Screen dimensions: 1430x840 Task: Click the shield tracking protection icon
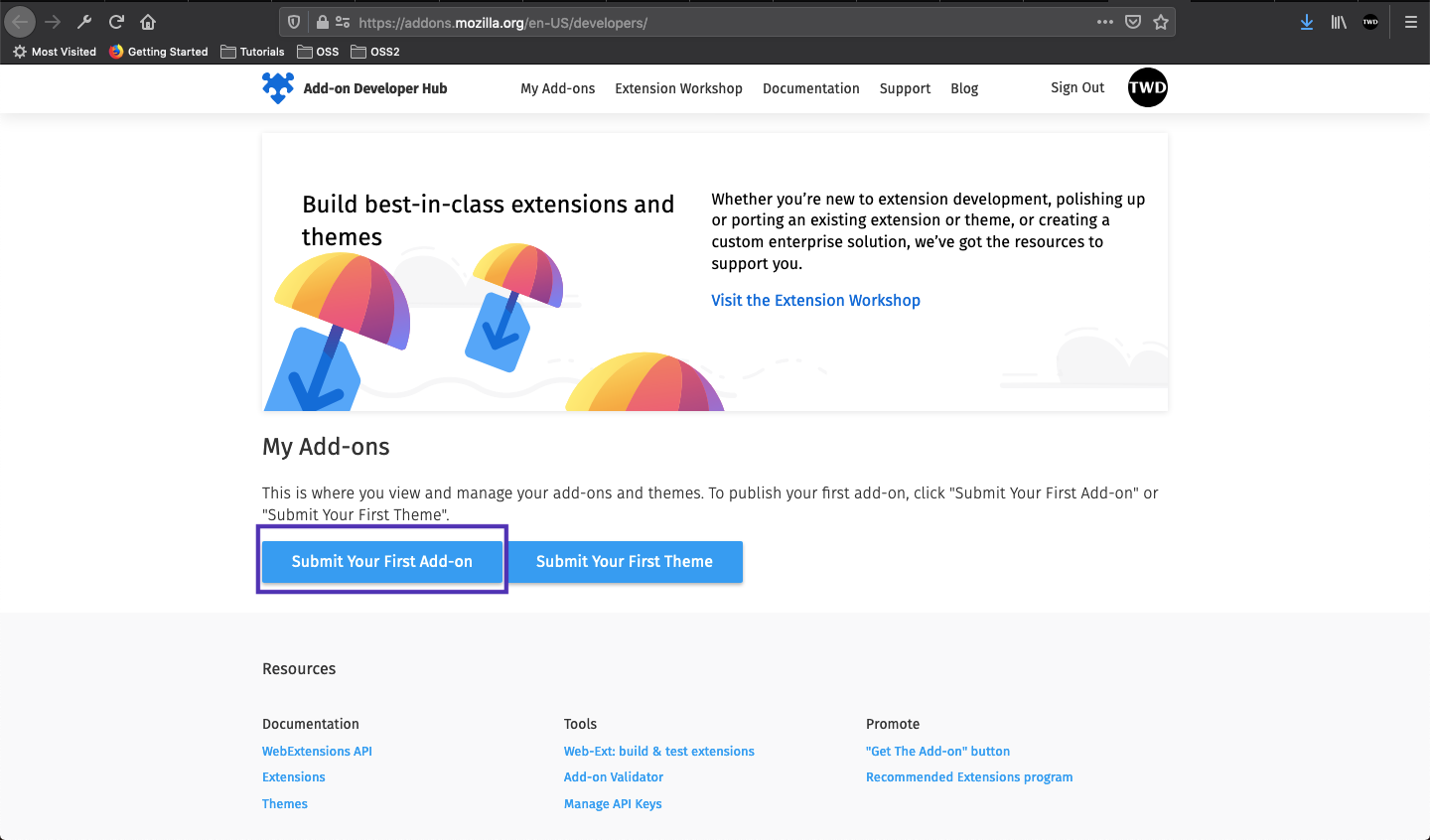(294, 22)
